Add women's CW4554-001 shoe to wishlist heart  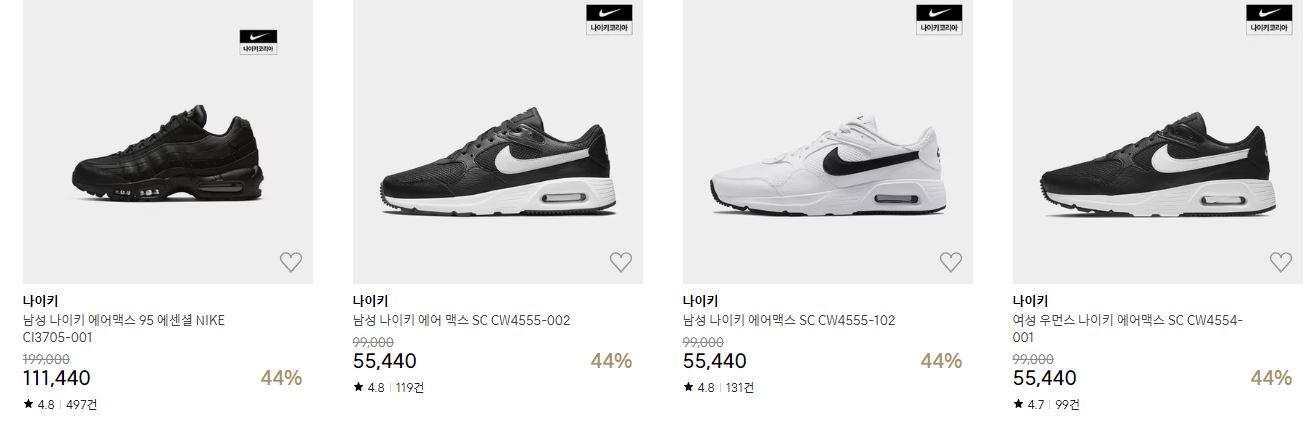coord(1280,262)
